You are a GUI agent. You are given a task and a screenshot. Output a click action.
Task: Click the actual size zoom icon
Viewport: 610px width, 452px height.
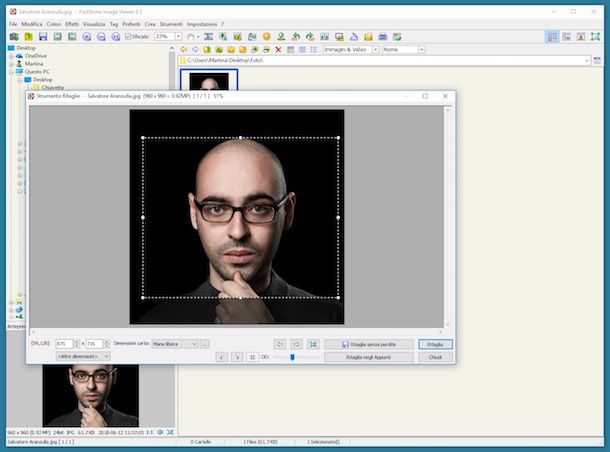(x=116, y=37)
